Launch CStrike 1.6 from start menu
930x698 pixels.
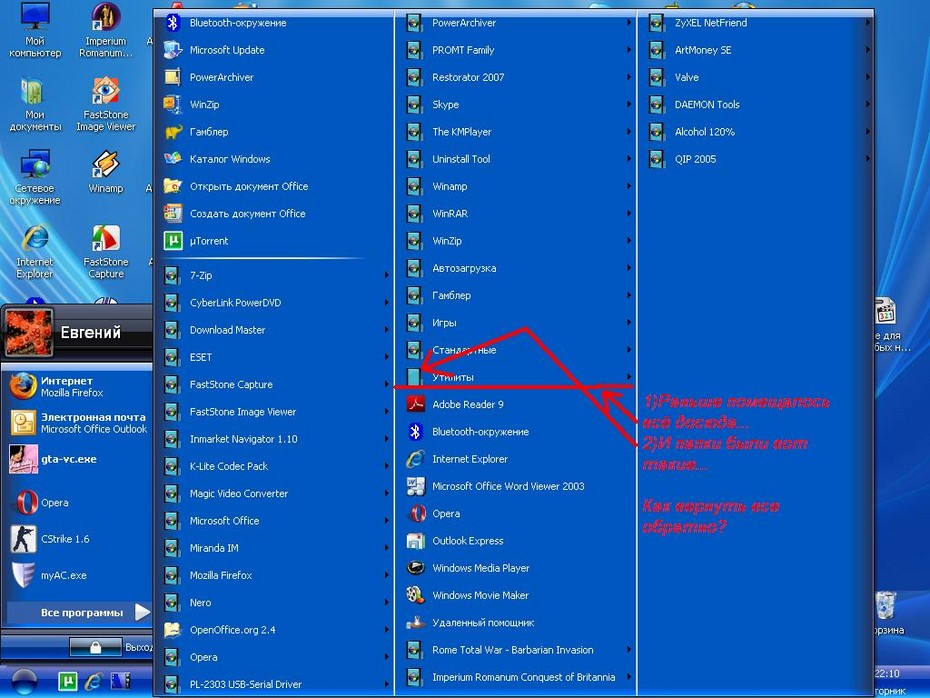77,539
